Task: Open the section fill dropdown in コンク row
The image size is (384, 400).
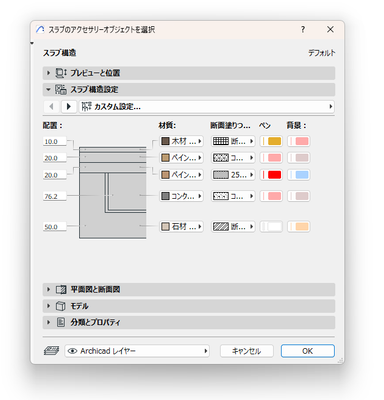Action: pos(233,196)
